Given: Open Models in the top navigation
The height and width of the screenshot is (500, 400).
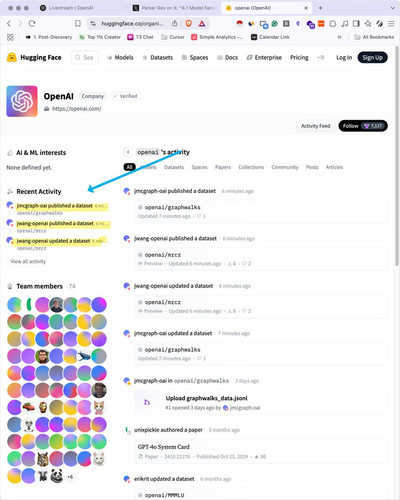Looking at the screenshot, I should [120, 57].
